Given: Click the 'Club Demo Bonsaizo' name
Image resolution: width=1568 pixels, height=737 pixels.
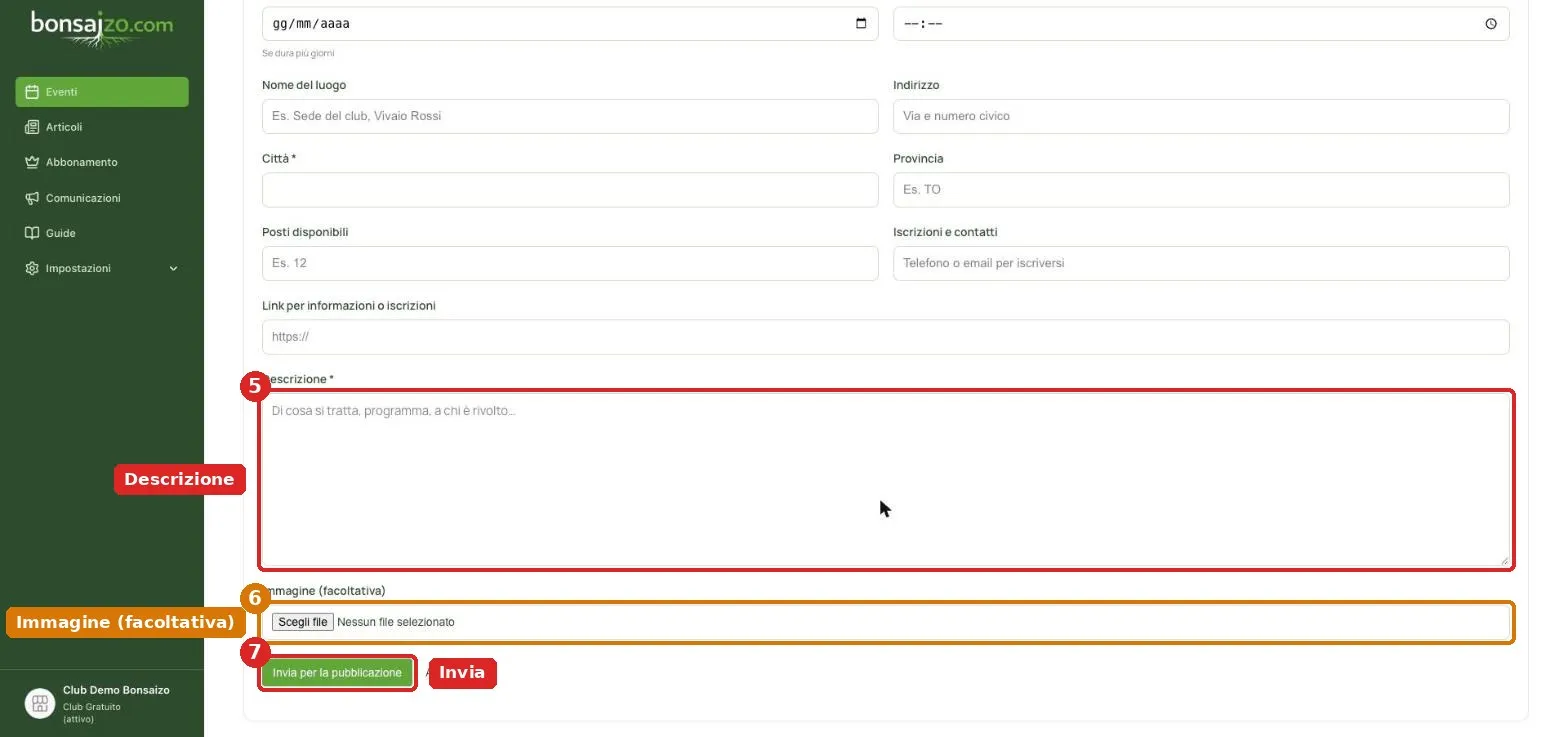Looking at the screenshot, I should coord(116,690).
